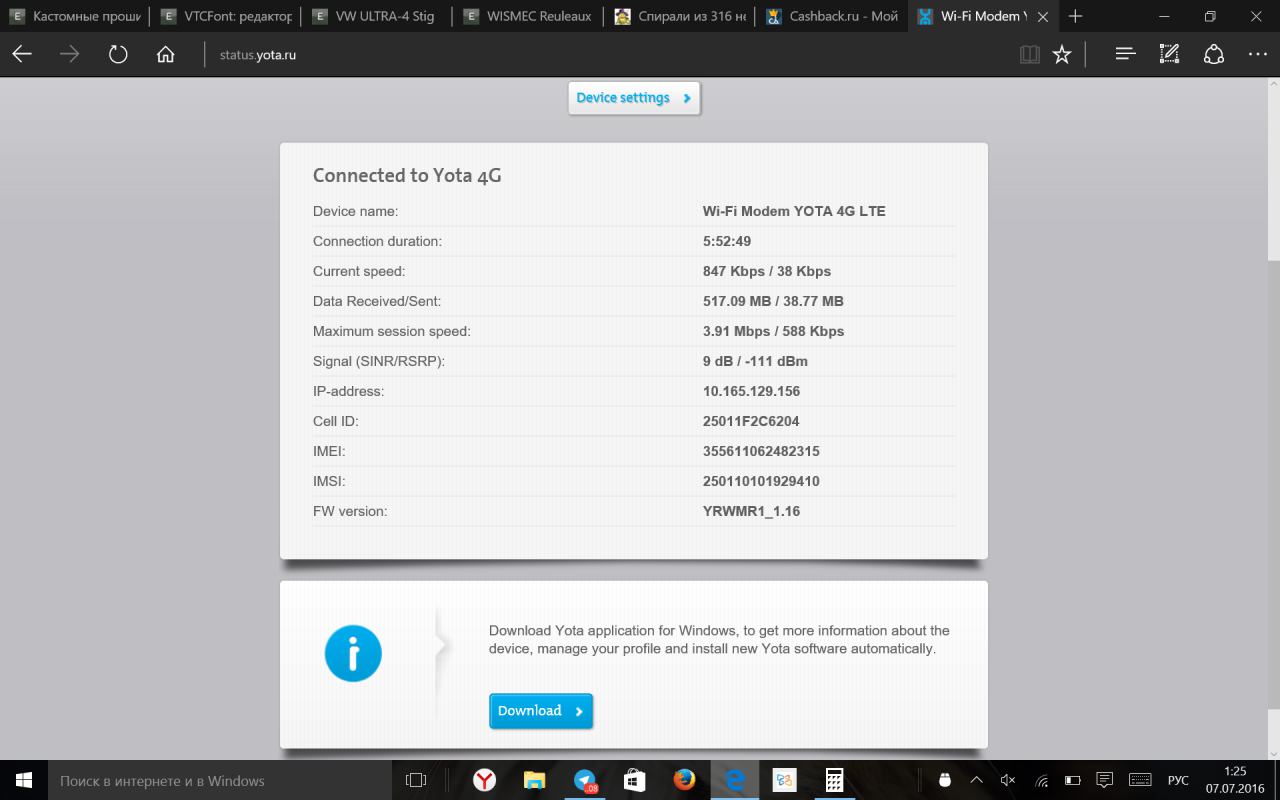The image size is (1280, 800).
Task: Switch to the Спирали из 316 tab
Action: click(680, 16)
